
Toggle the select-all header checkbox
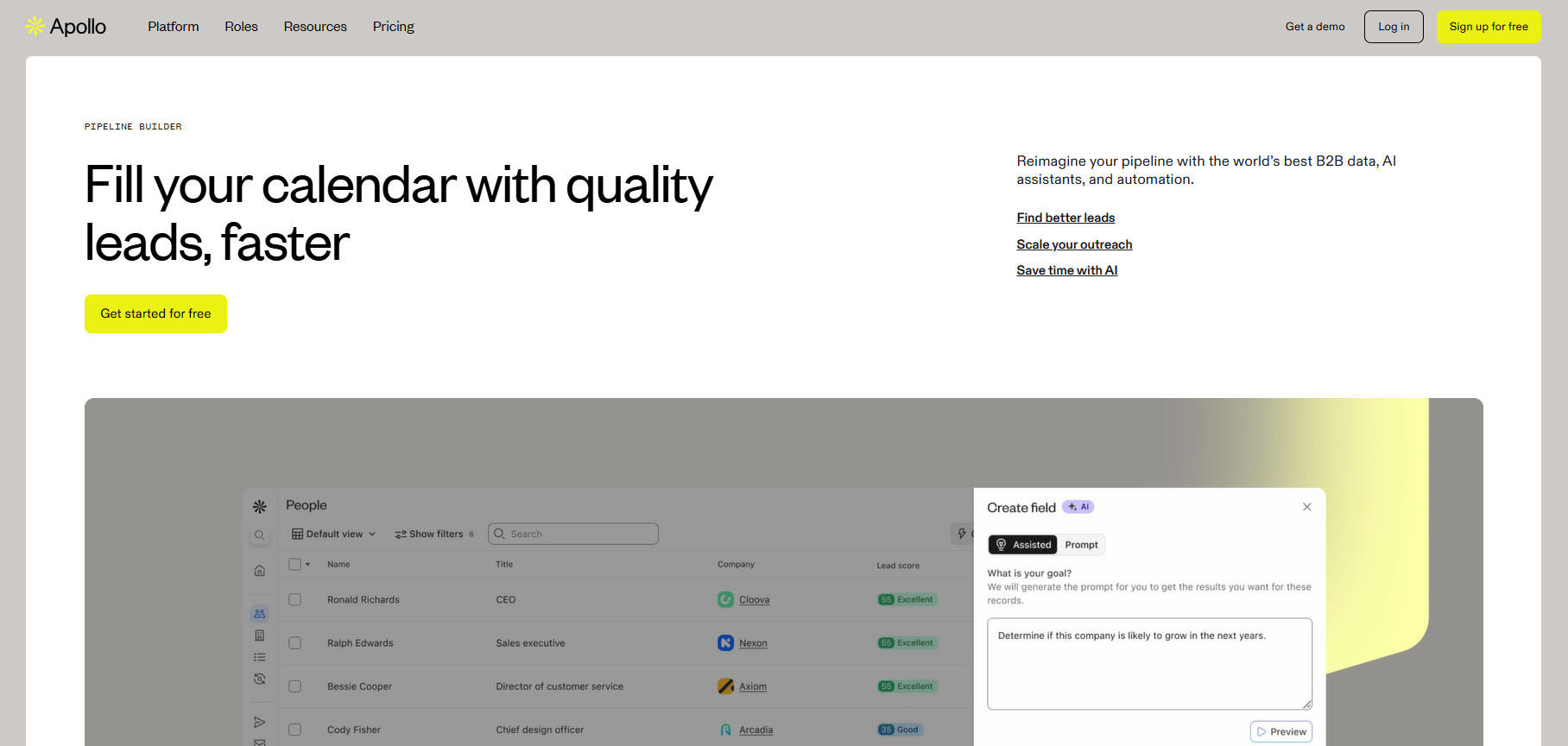[x=295, y=565]
